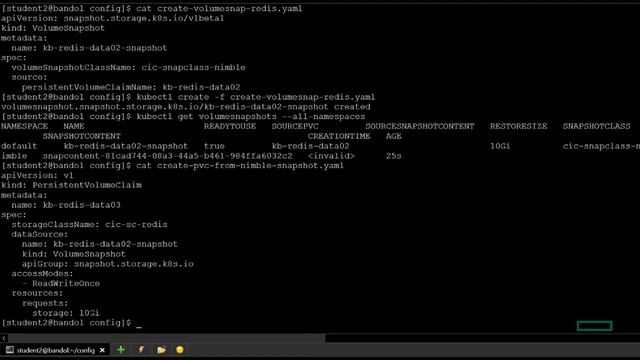Click the terminal icon on the session tab
Screen dimensions: 640x360
pyautogui.click(x=10, y=350)
